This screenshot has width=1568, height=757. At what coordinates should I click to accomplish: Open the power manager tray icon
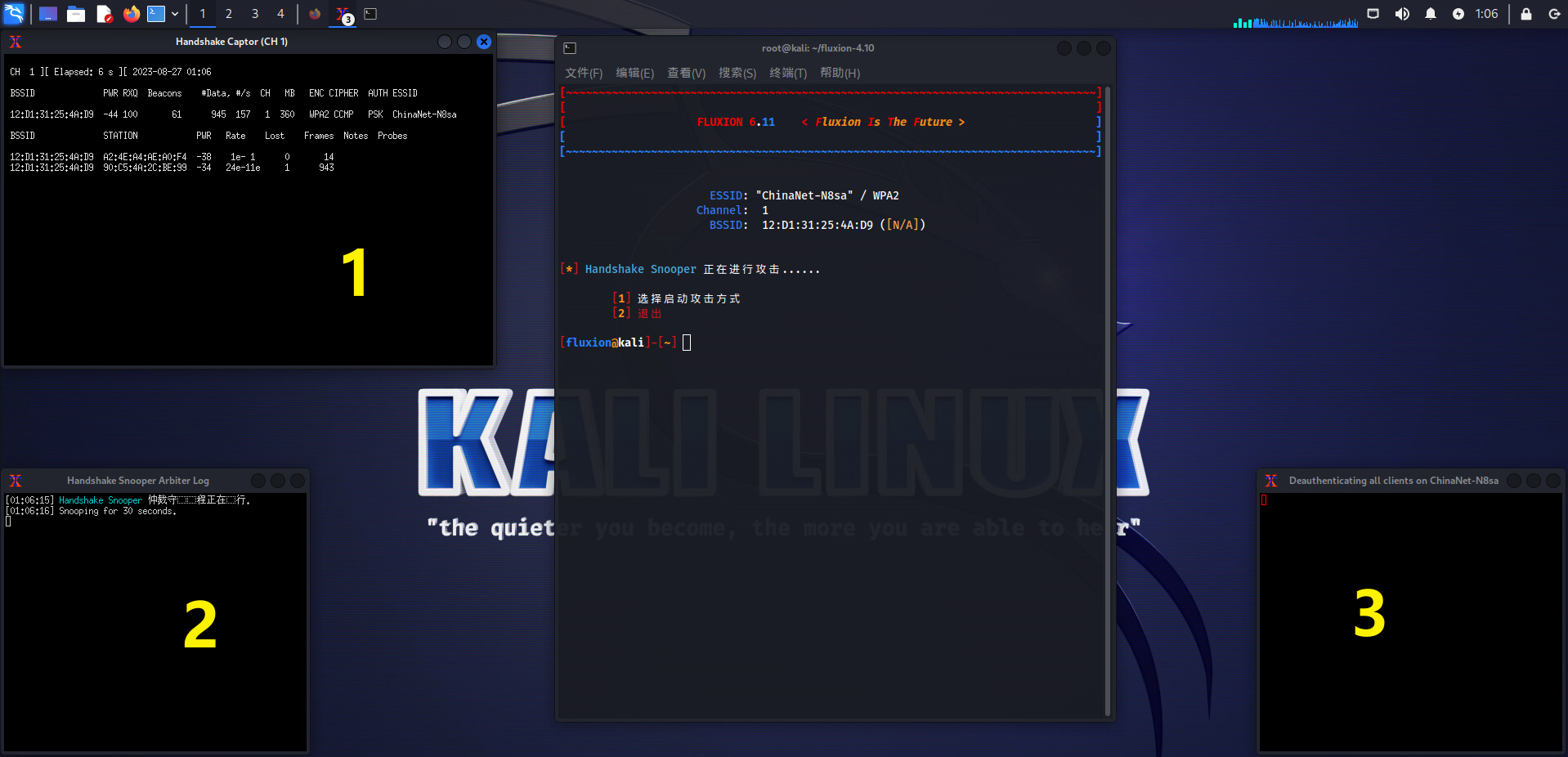1458,14
